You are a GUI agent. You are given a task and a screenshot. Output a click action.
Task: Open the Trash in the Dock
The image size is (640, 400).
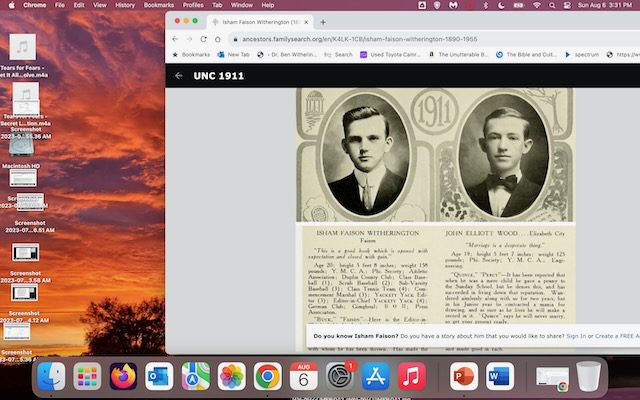[x=588, y=376]
